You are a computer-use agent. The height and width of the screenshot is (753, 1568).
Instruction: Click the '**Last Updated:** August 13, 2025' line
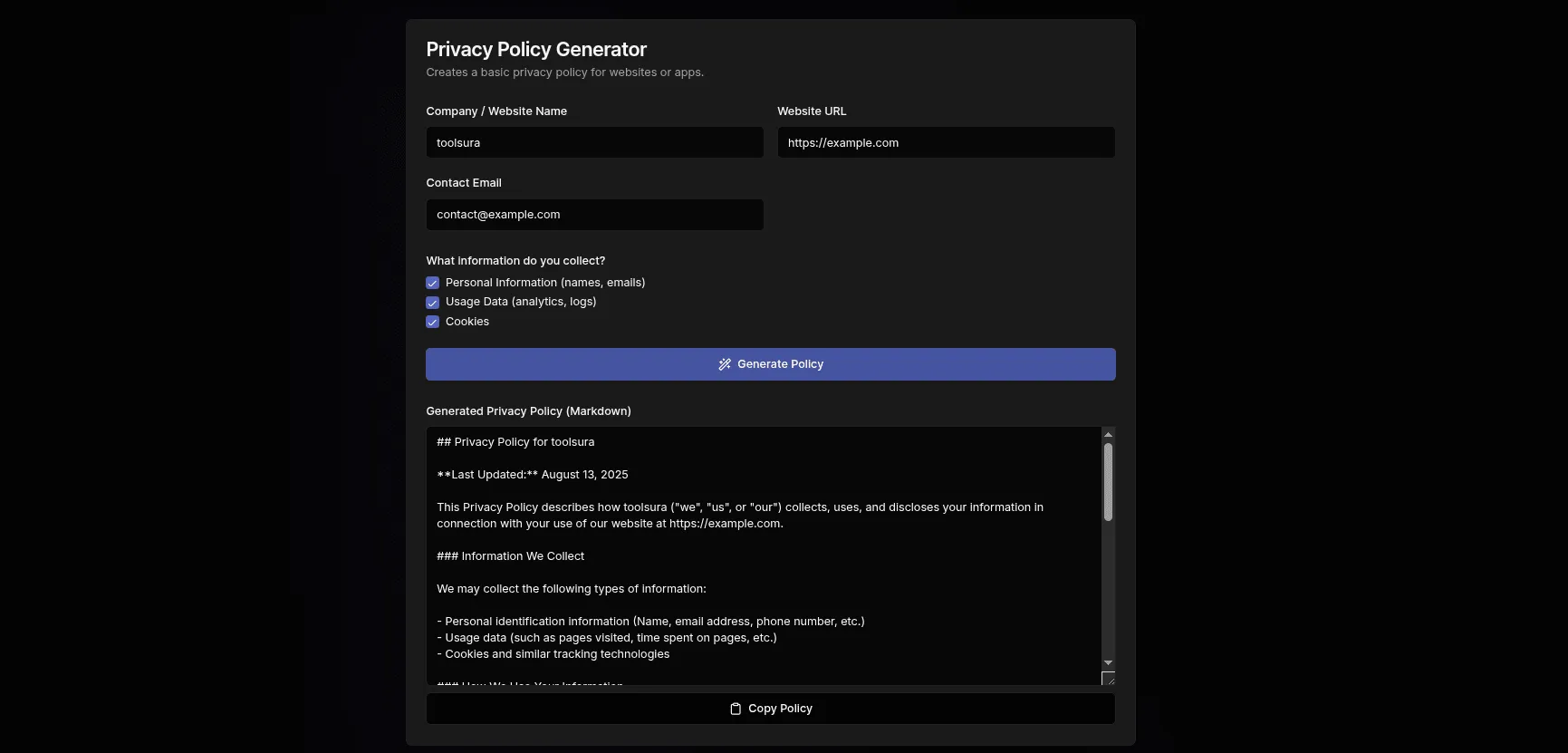(533, 475)
